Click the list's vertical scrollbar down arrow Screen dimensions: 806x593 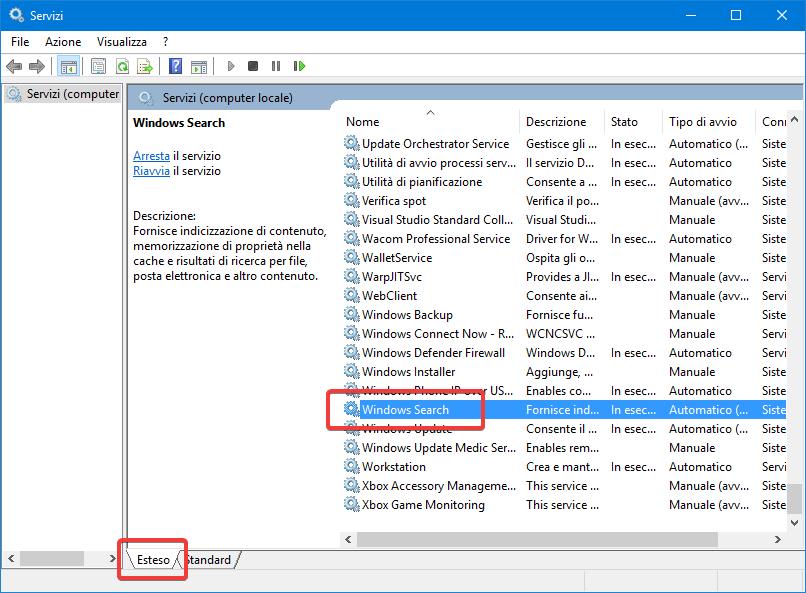pos(794,523)
